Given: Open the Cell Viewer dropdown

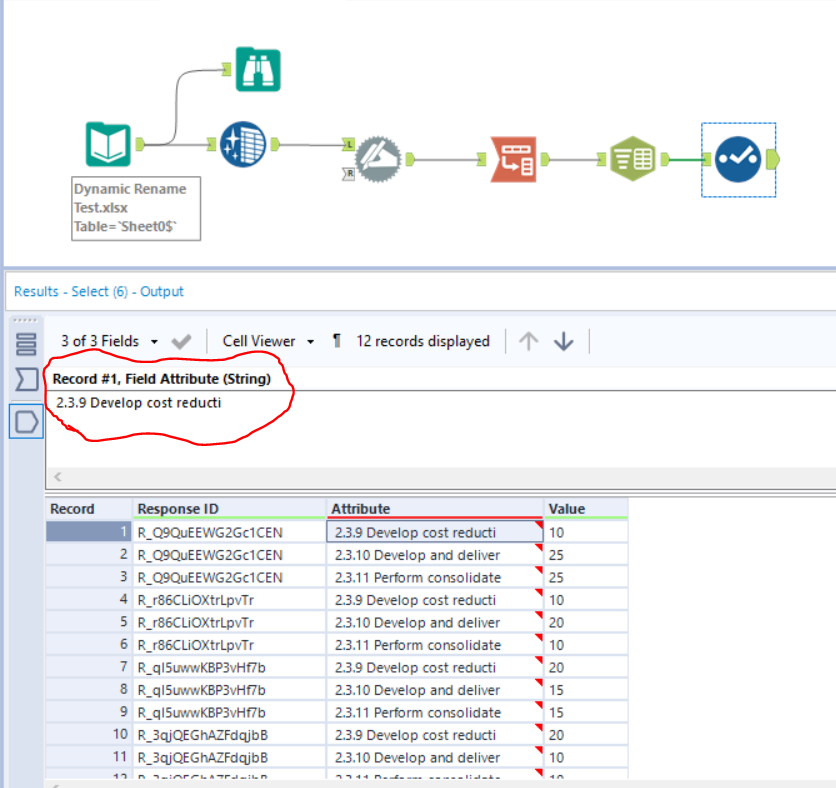Looking at the screenshot, I should point(268,341).
